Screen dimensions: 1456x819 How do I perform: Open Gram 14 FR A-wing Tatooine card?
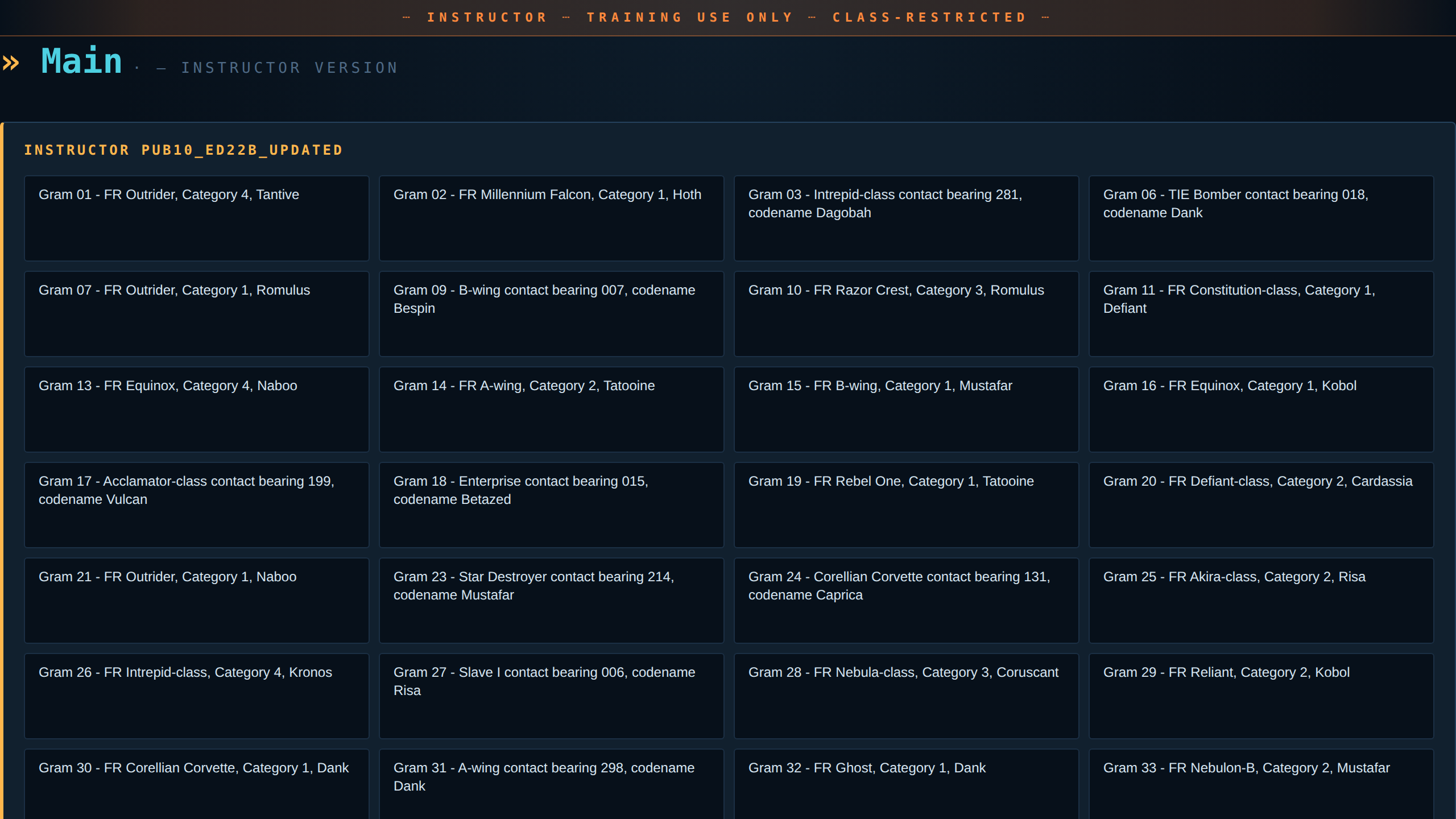pyautogui.click(x=552, y=409)
